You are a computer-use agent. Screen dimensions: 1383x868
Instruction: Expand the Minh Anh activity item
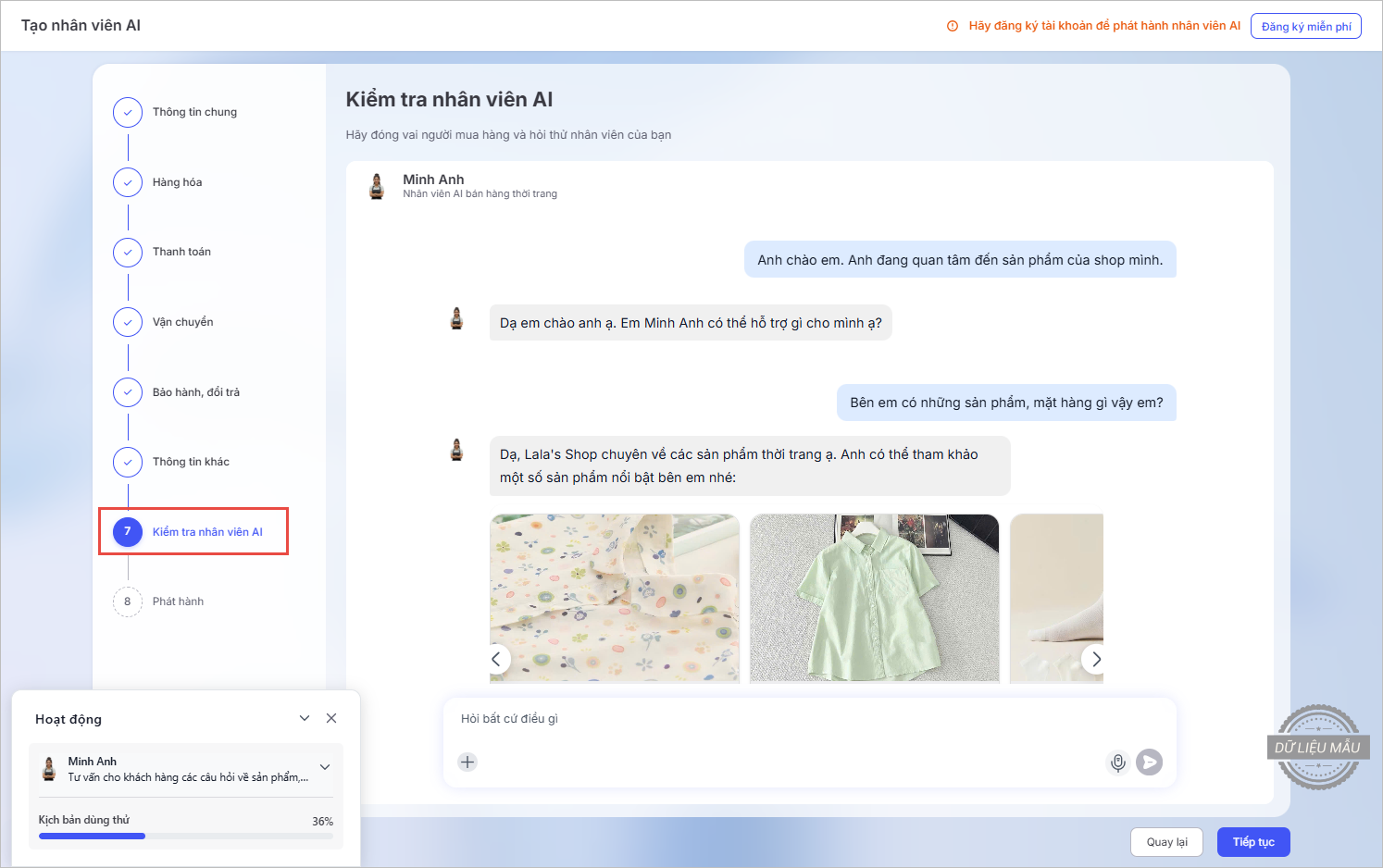tap(325, 767)
